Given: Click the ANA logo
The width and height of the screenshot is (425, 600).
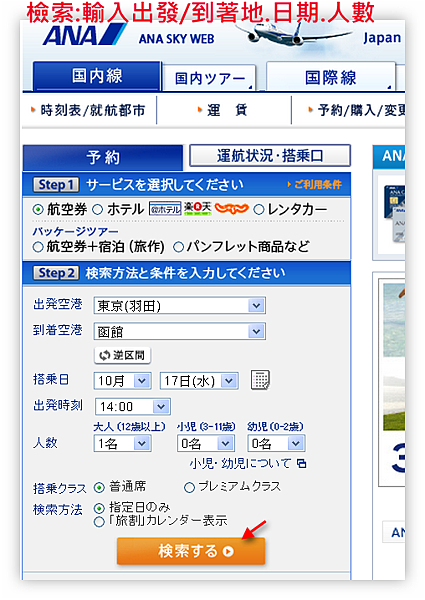Looking at the screenshot, I should coord(84,34).
